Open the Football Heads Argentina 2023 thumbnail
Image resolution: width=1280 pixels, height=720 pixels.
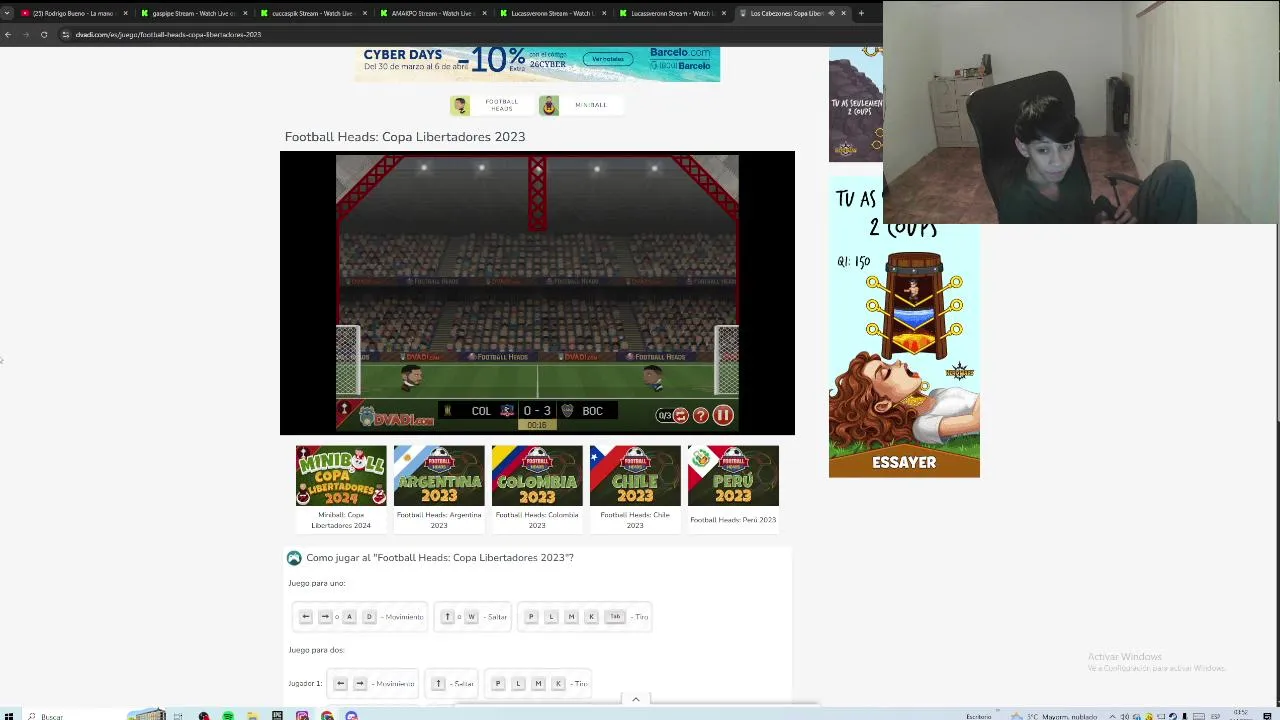coord(439,476)
